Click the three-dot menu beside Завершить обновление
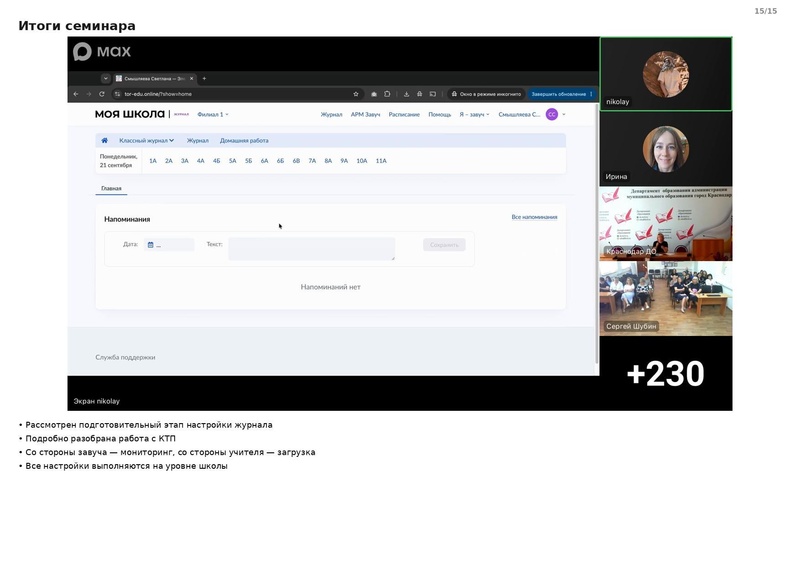 pos(591,94)
